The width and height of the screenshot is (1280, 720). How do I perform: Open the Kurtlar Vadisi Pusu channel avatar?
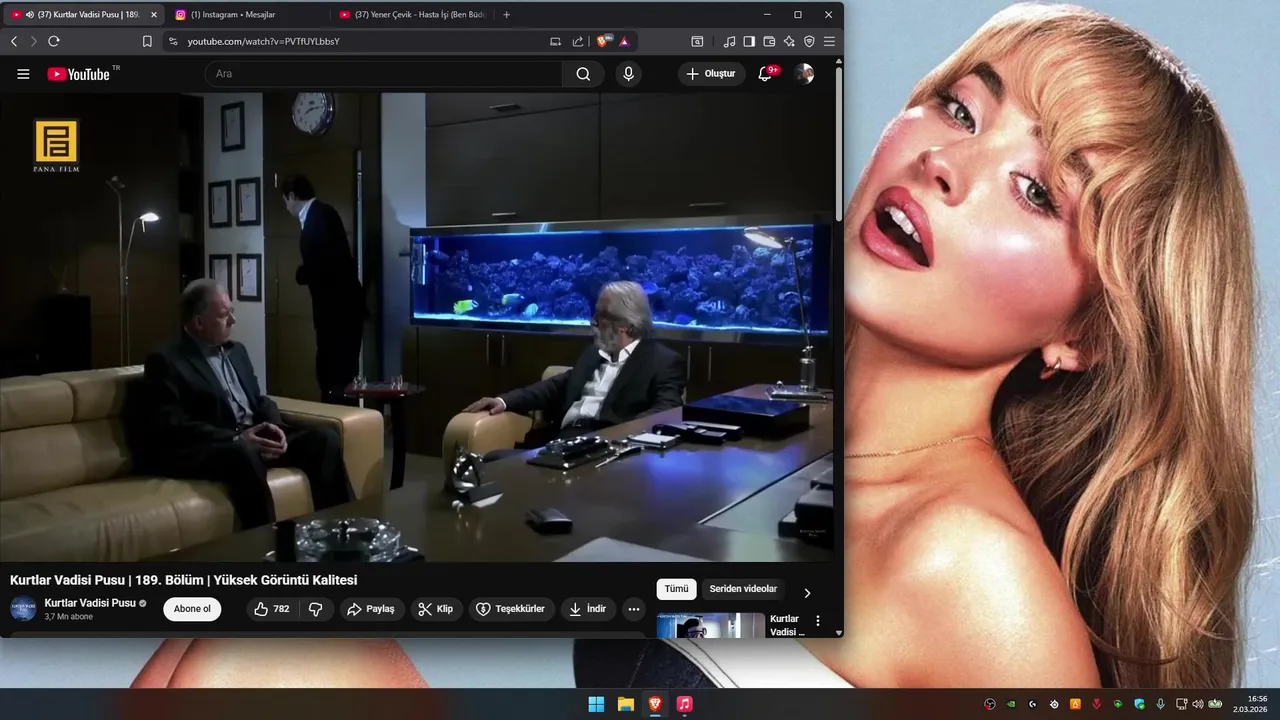pyautogui.click(x=23, y=609)
